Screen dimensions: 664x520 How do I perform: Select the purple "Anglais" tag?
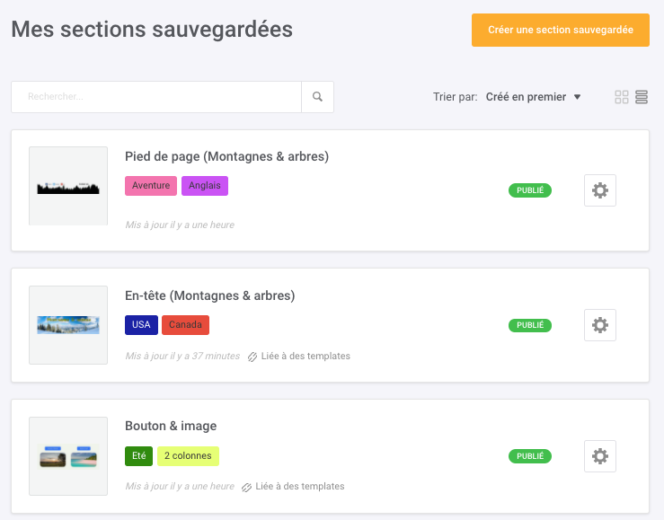(205, 186)
